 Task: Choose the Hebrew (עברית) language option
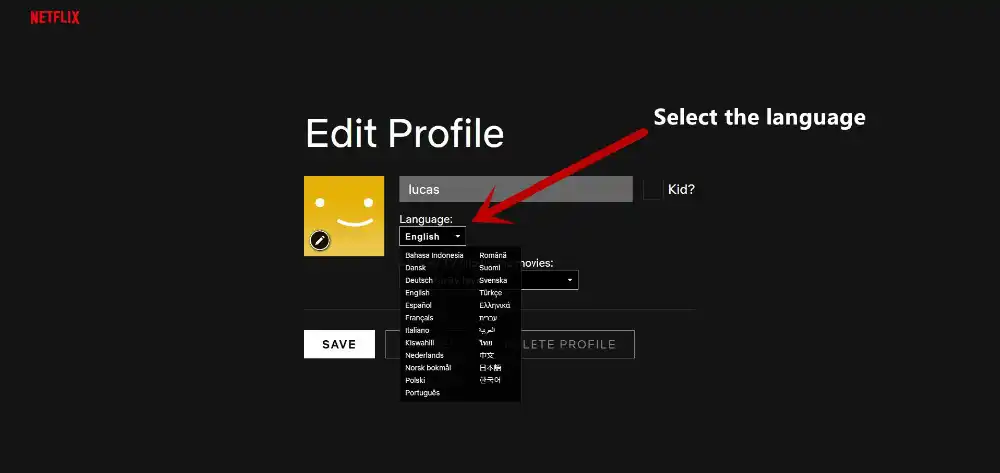tap(488, 317)
